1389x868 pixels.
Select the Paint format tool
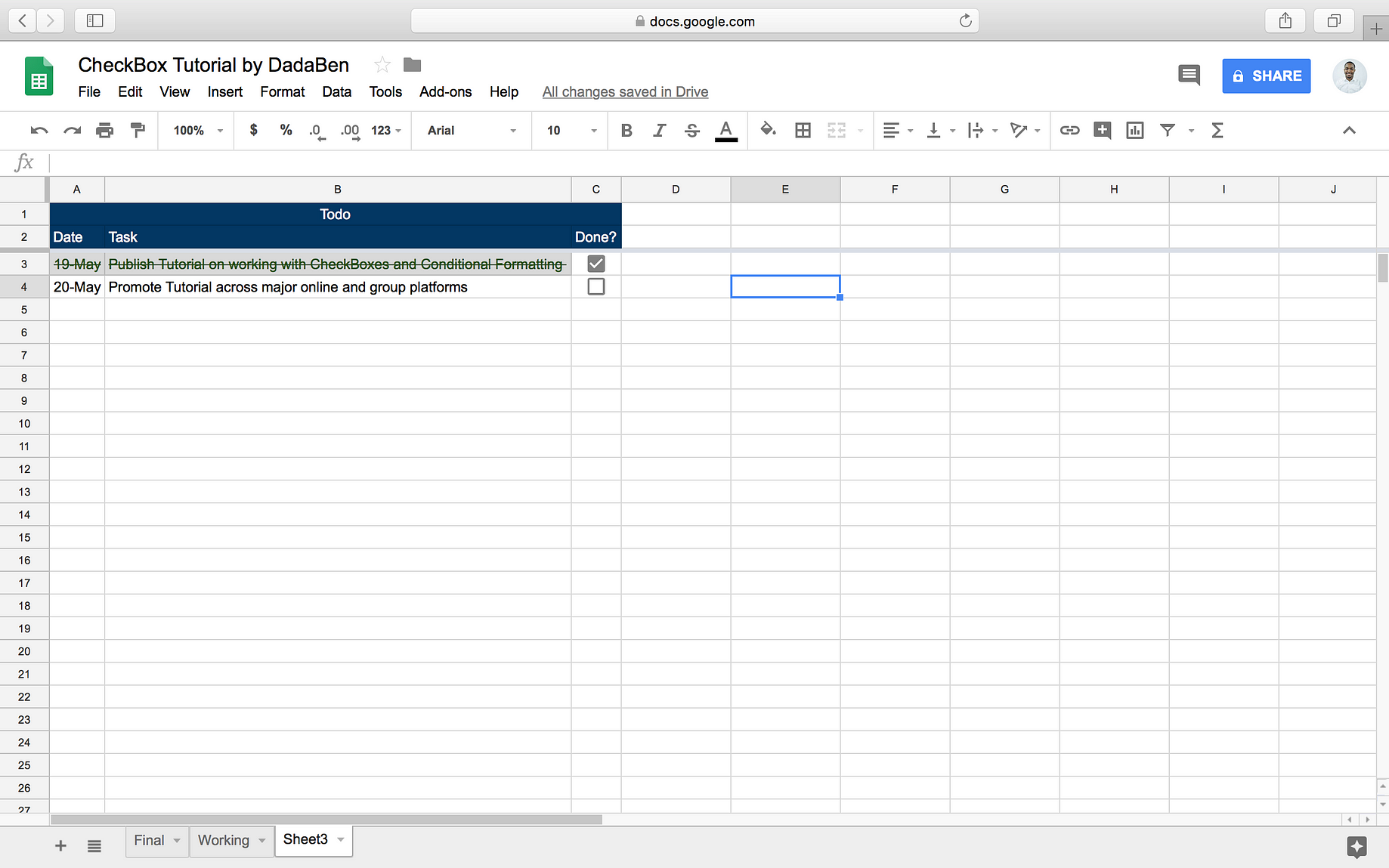138,131
